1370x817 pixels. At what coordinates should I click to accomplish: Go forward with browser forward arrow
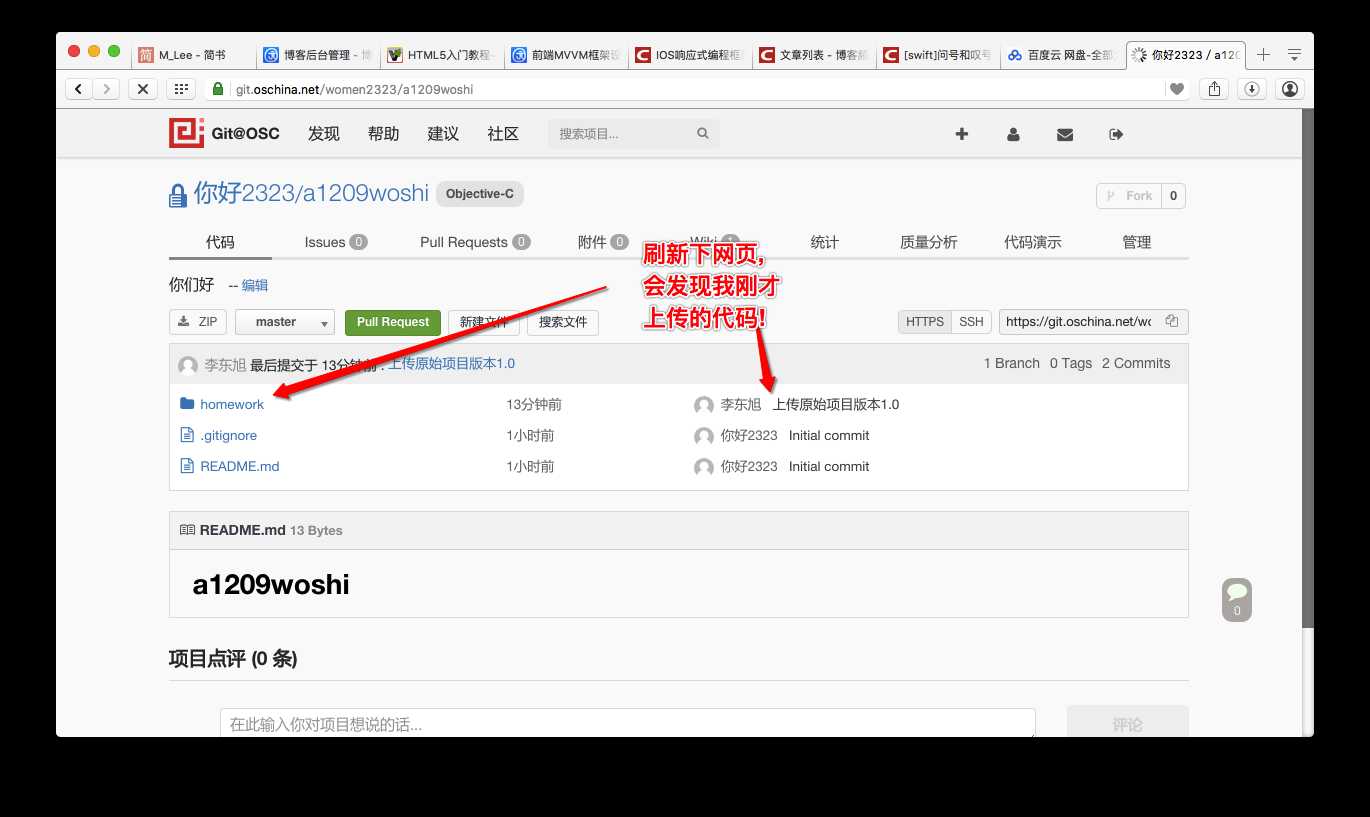(x=107, y=89)
